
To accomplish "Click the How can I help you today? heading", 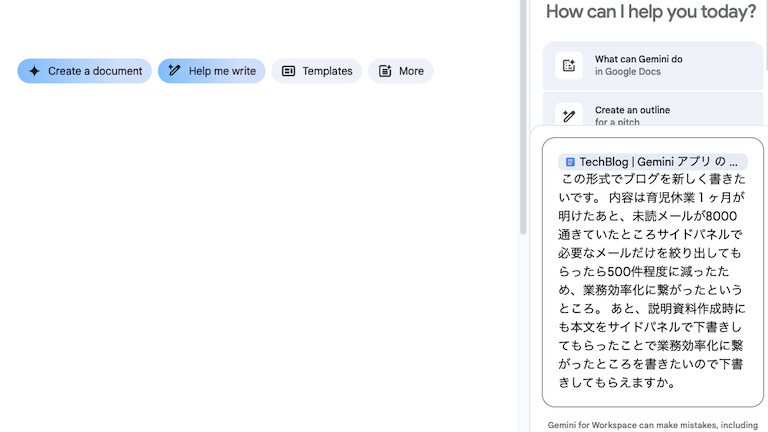I will (651, 11).
